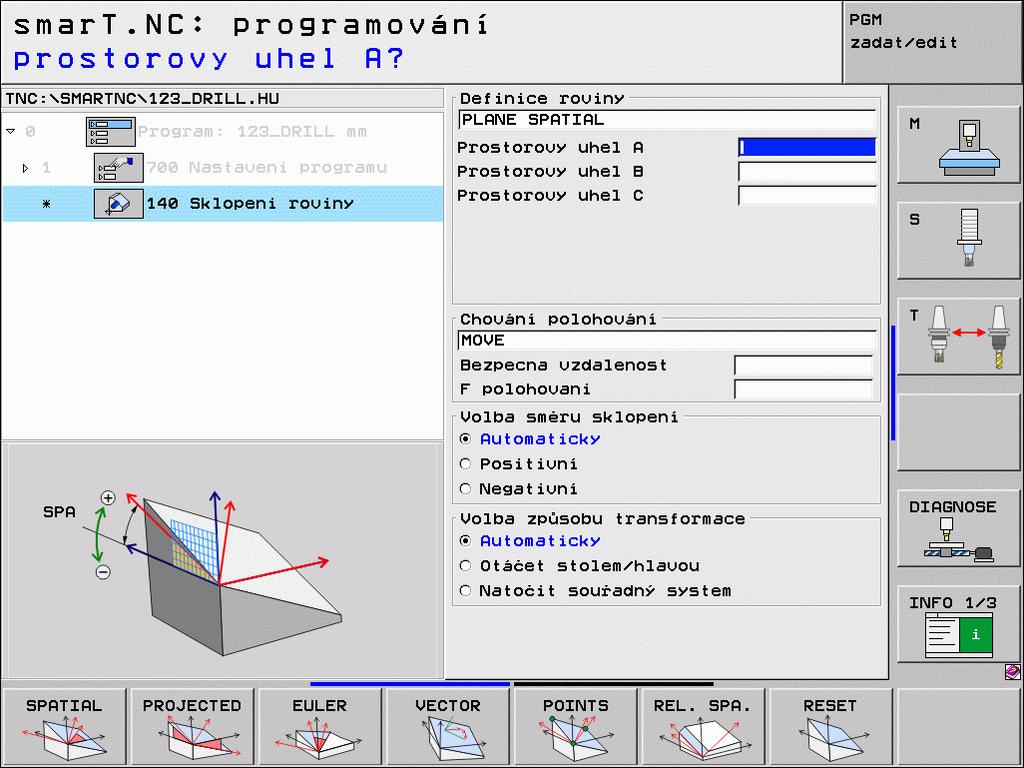Click the Volba směru sklopení heading
This screenshot has height=768, width=1024.
tap(569, 417)
